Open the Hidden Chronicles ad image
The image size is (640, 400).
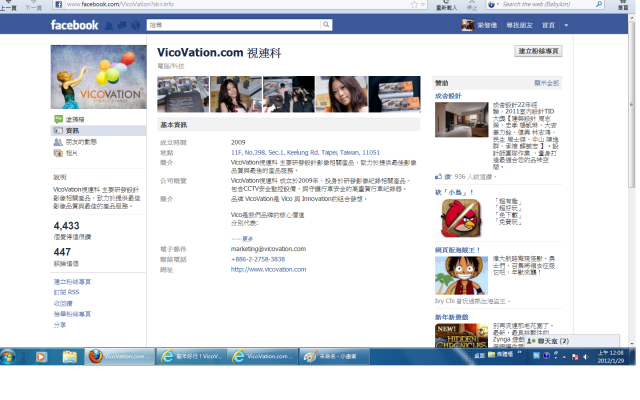tap(462, 336)
